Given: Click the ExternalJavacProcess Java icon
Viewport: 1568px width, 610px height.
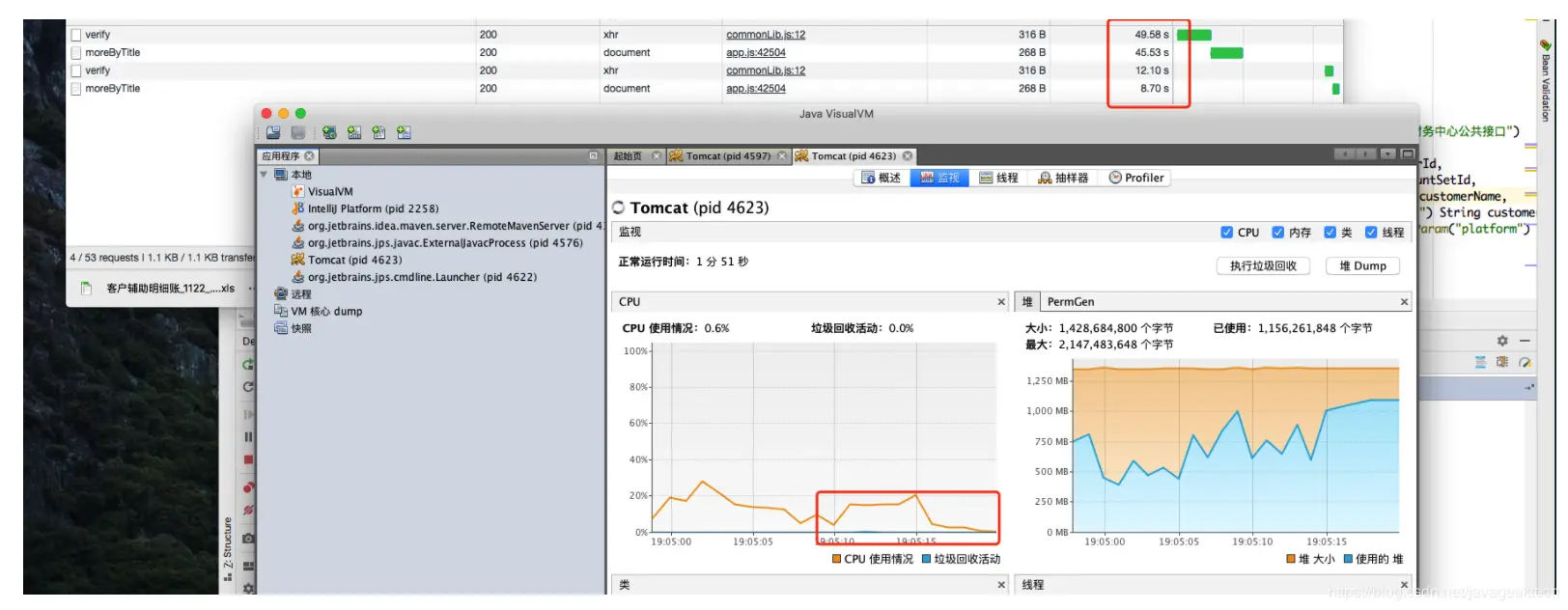Looking at the screenshot, I should pyautogui.click(x=298, y=243).
